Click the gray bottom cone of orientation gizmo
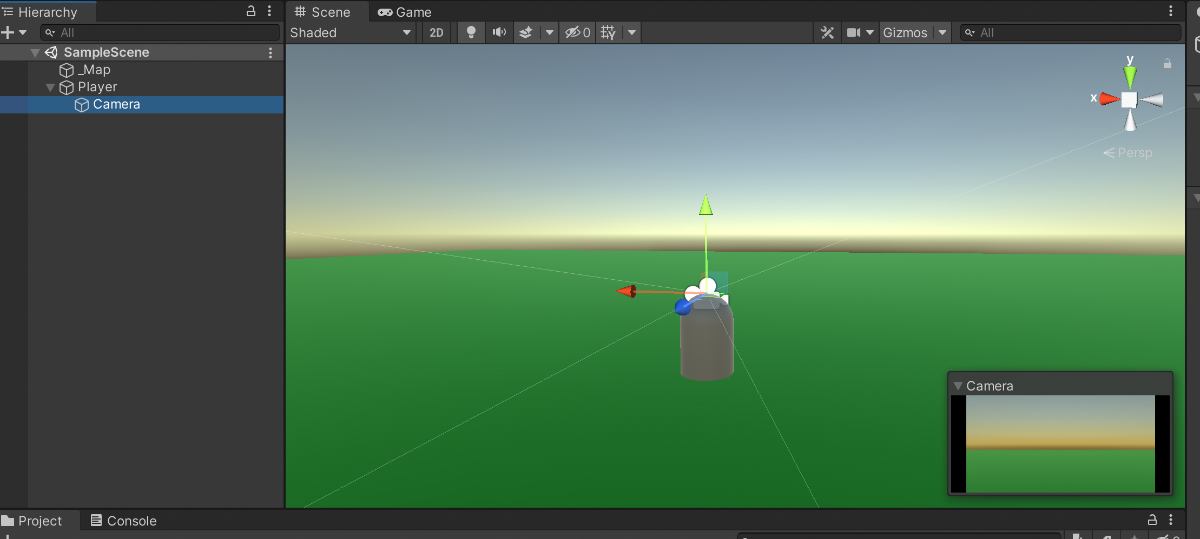 1129,121
